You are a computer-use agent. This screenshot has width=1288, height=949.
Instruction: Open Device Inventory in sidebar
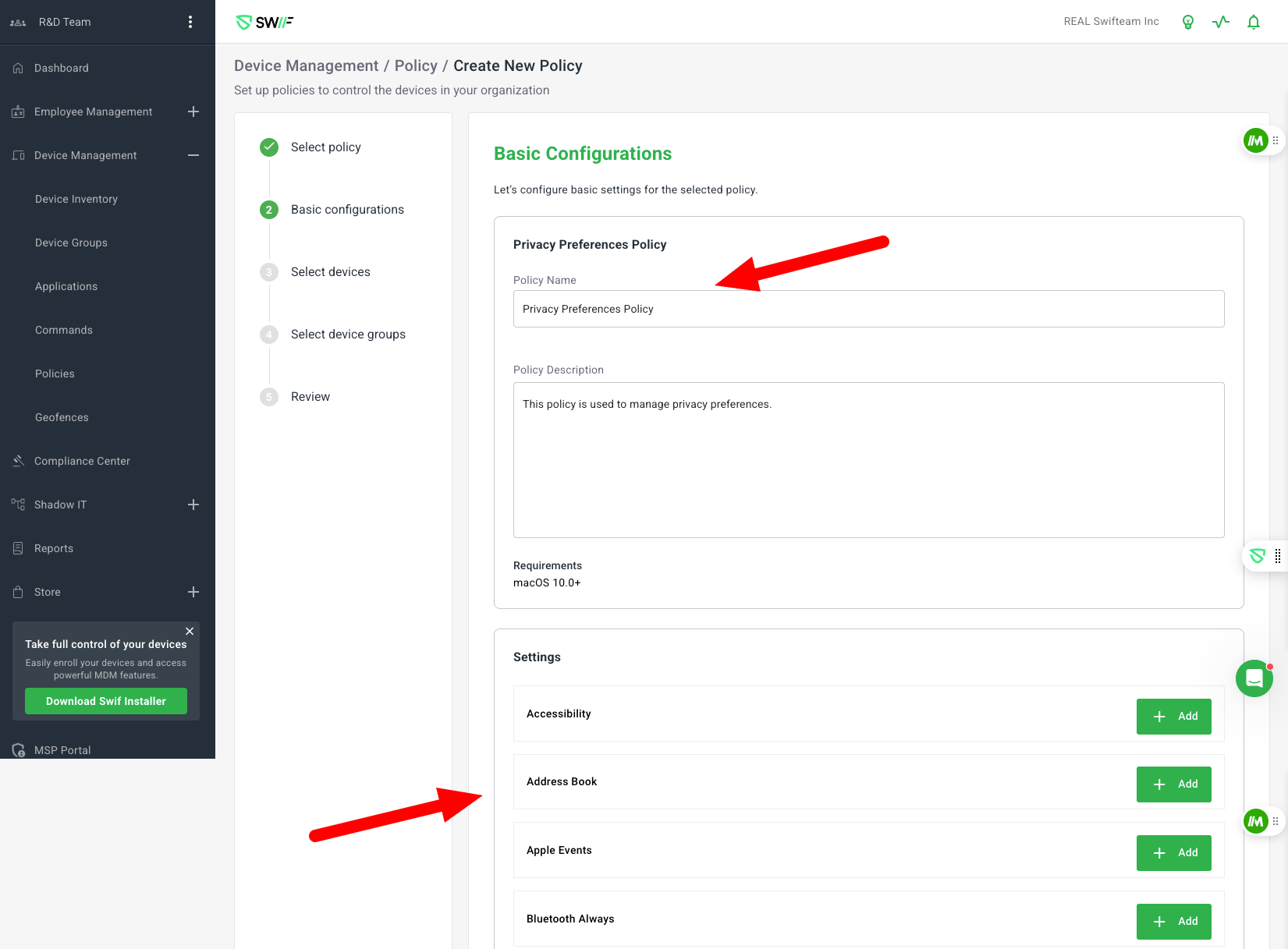pyautogui.click(x=76, y=199)
